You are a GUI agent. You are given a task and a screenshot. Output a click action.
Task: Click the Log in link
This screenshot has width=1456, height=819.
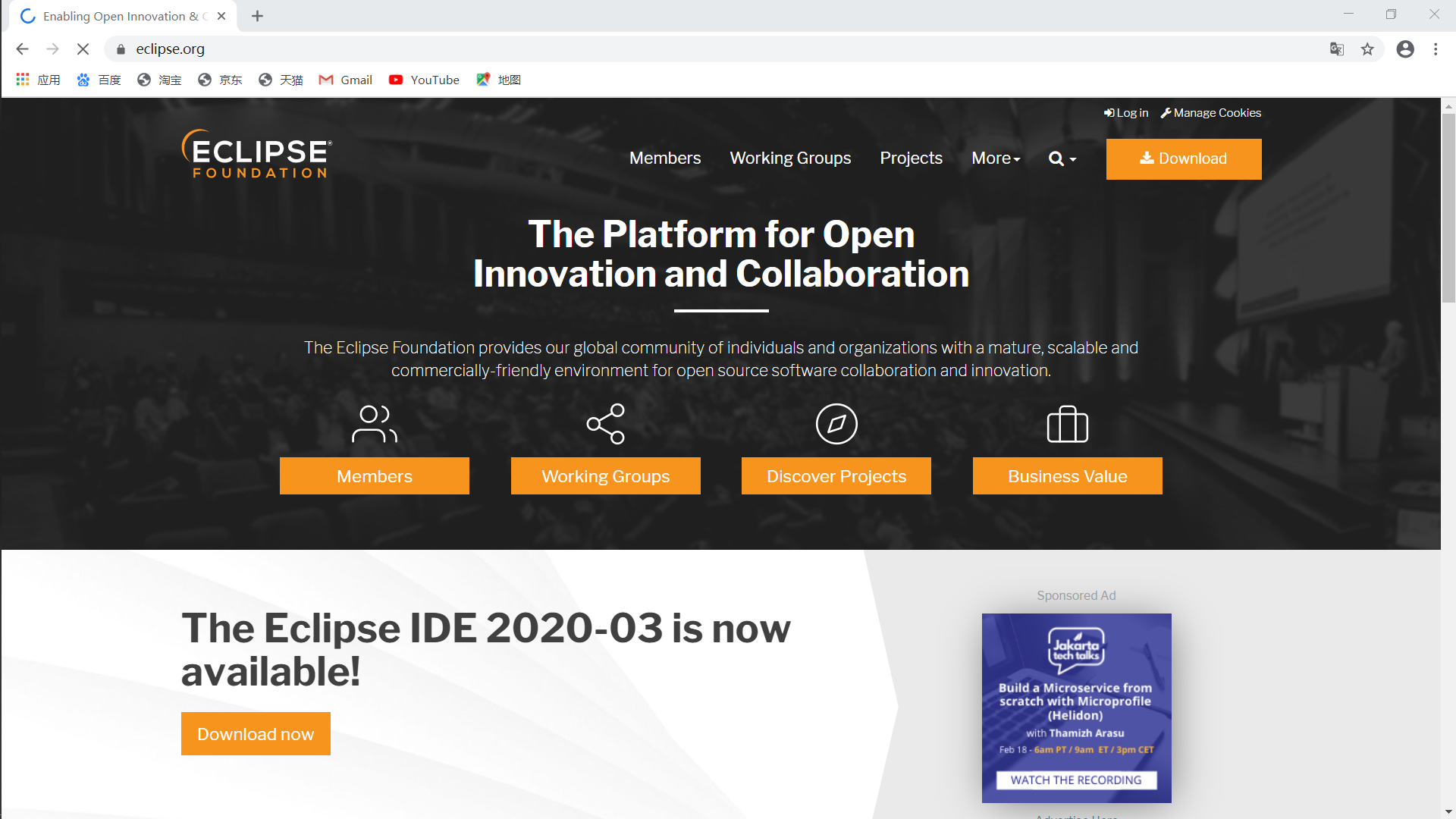click(x=1126, y=113)
